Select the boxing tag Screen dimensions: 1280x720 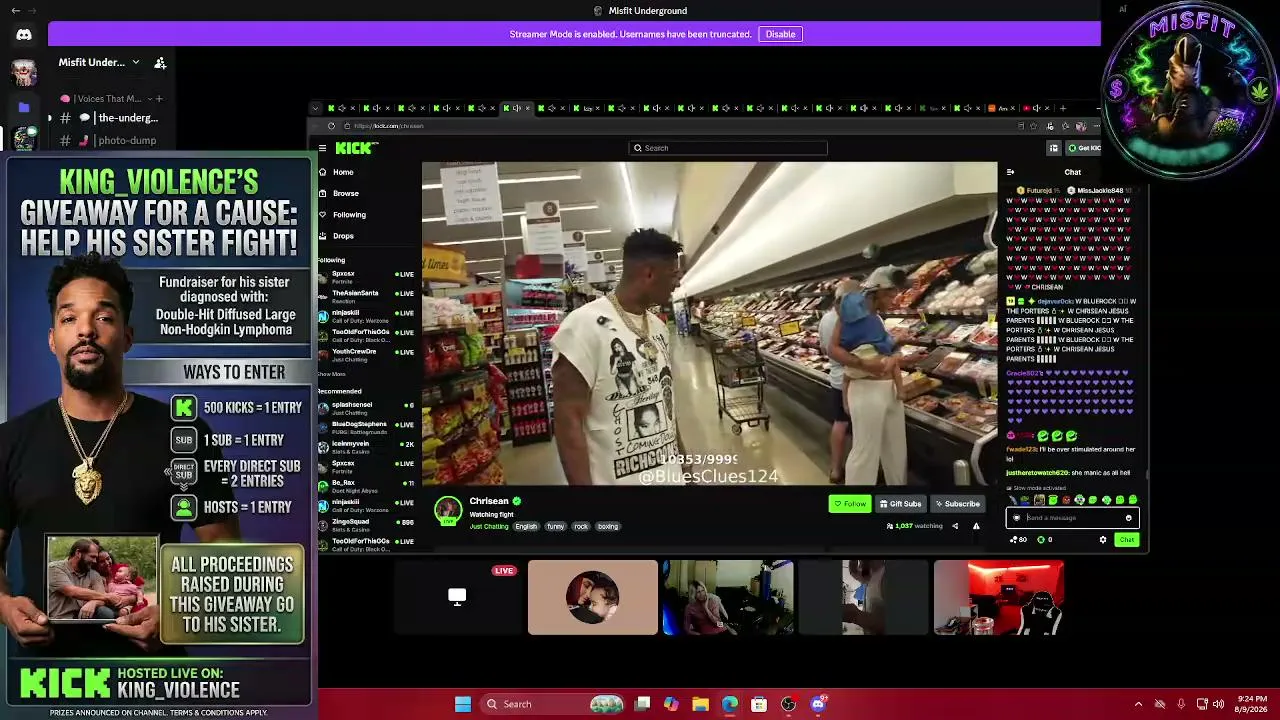608,526
